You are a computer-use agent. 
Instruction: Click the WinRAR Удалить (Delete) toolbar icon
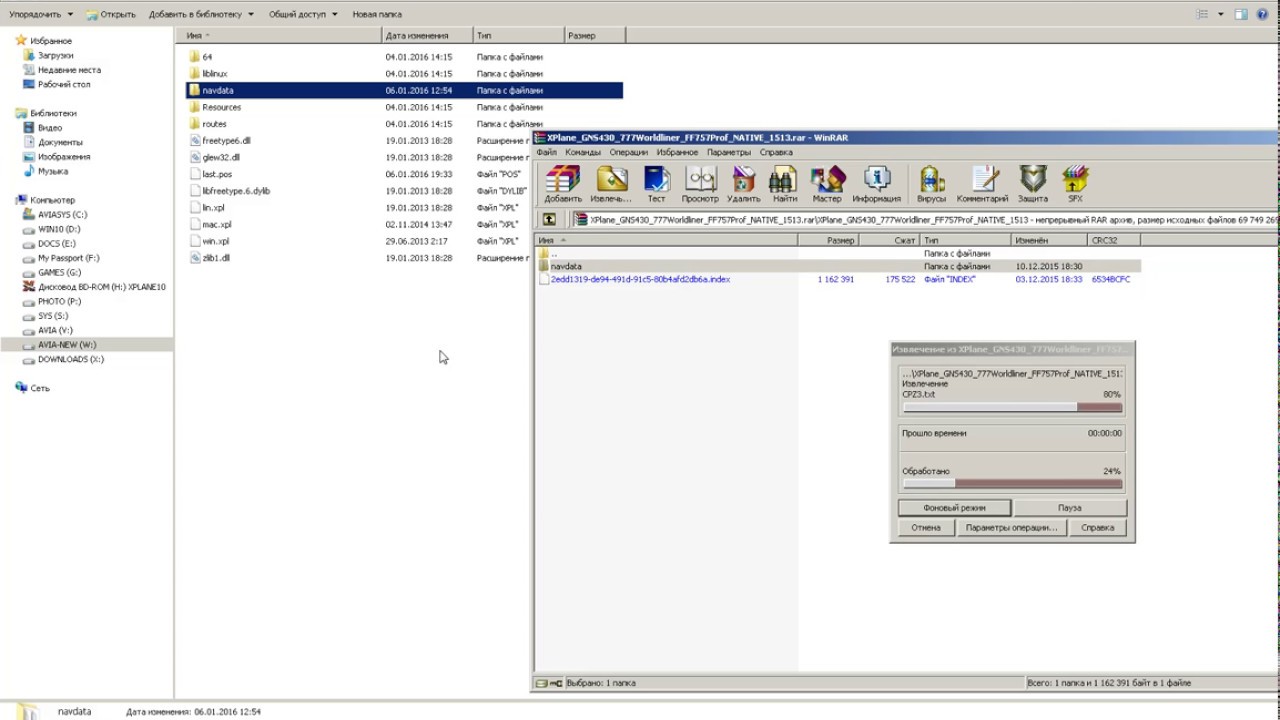click(744, 184)
